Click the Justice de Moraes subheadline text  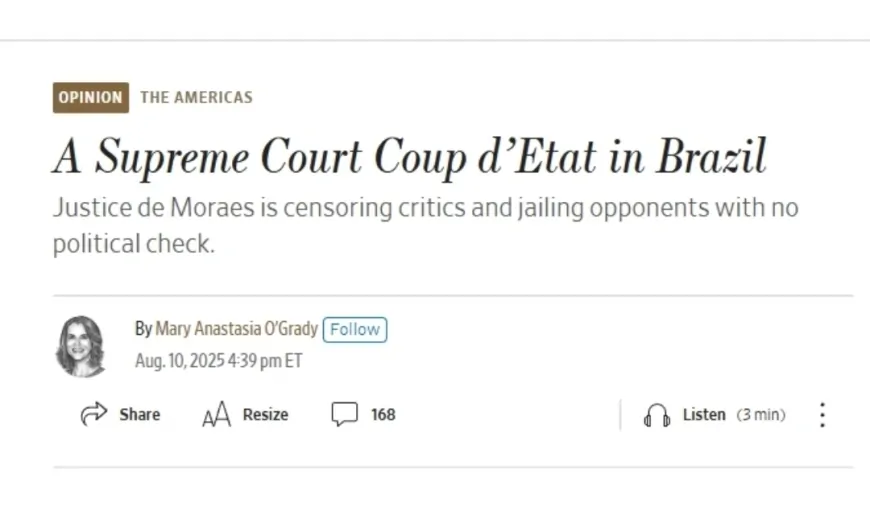coord(425,225)
